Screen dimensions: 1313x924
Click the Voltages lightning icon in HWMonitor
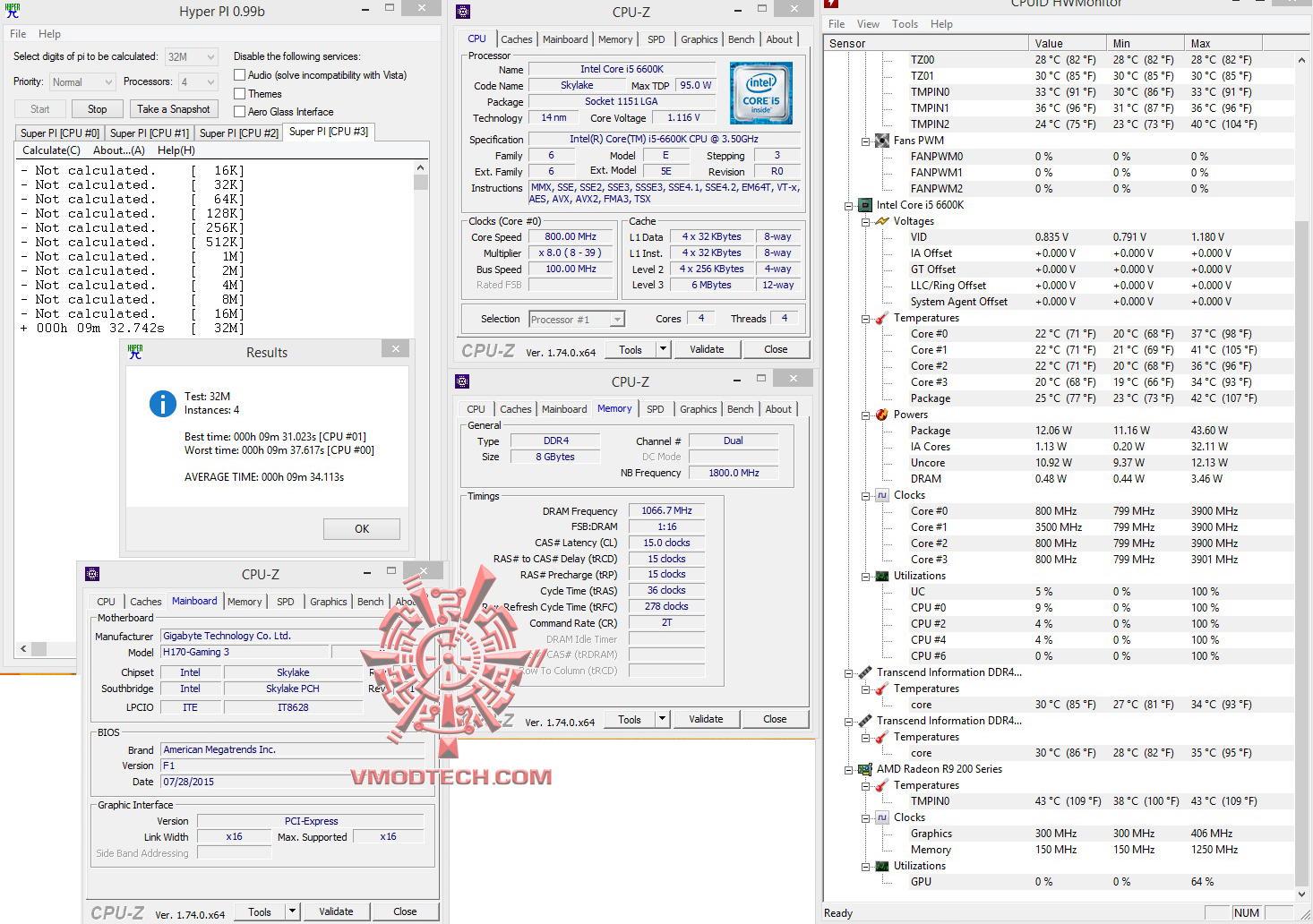point(882,221)
